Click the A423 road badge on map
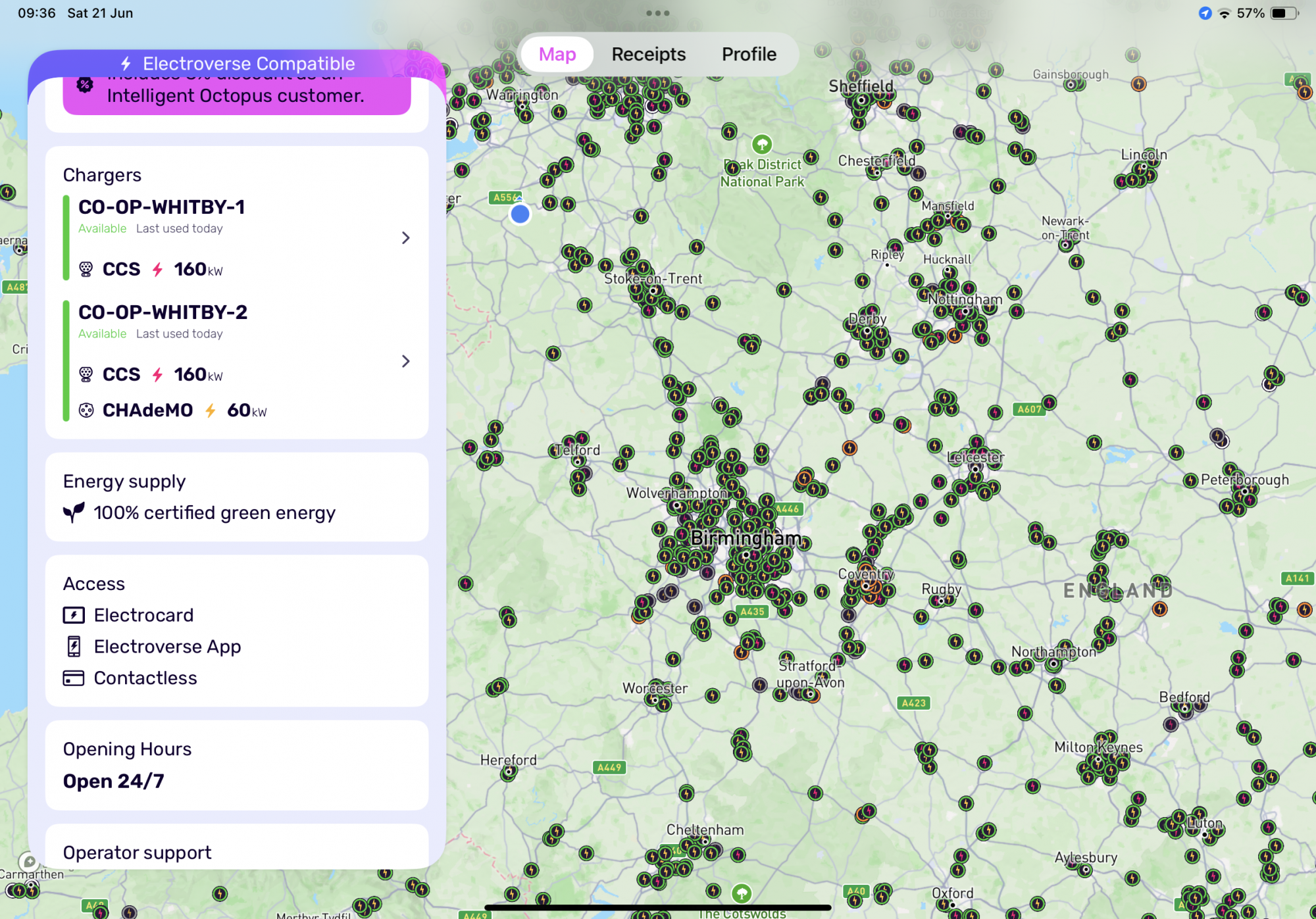1316x919 pixels. [913, 703]
